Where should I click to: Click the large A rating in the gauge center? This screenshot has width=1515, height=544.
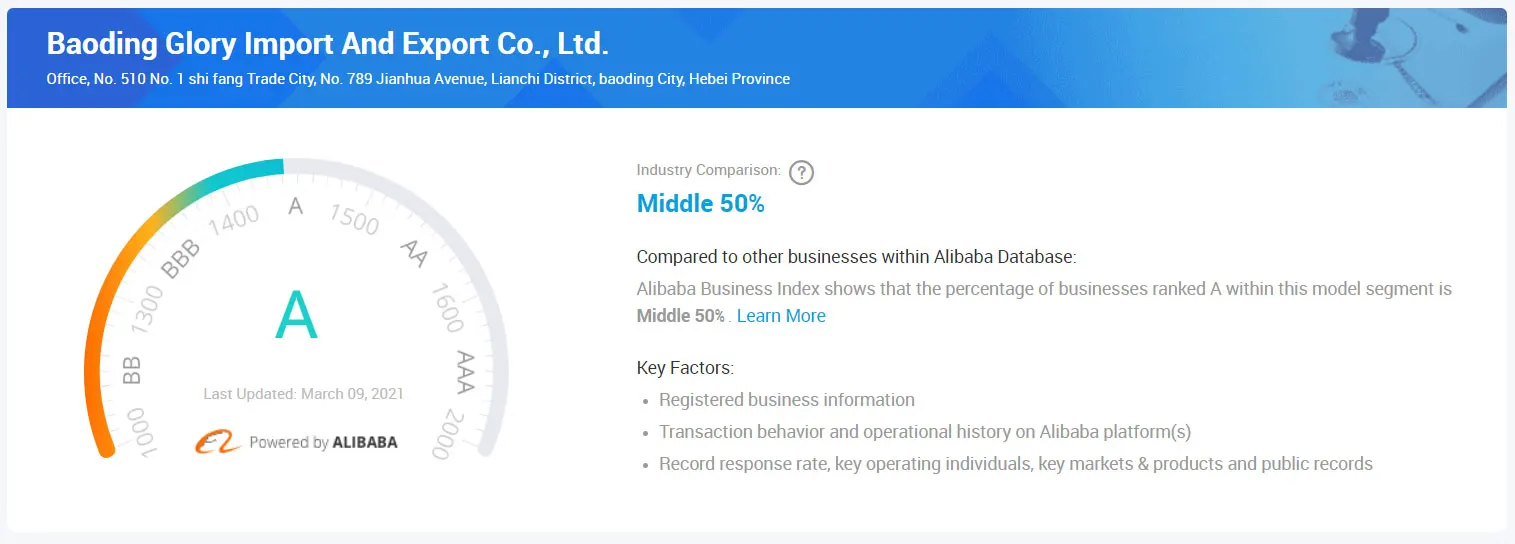point(296,315)
